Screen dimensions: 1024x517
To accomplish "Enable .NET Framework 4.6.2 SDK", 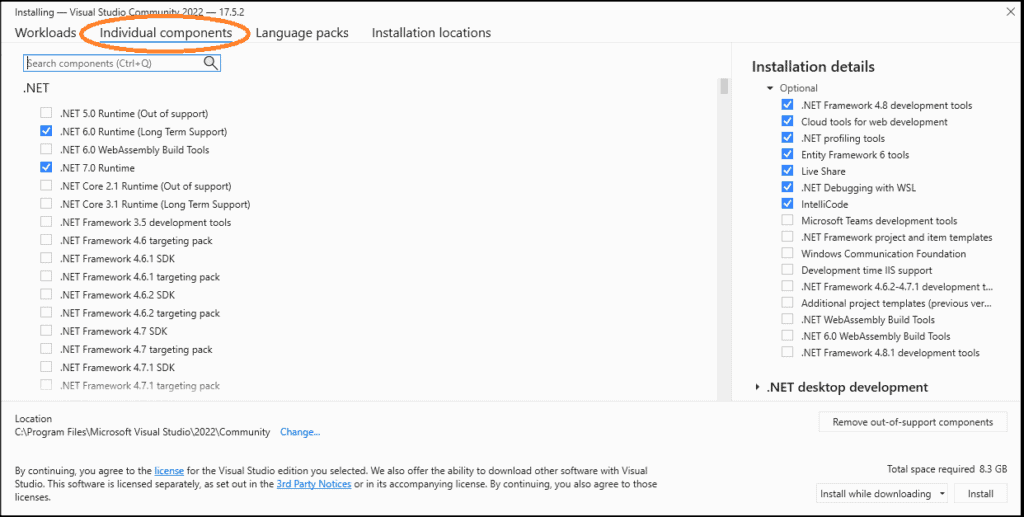I will 46,294.
